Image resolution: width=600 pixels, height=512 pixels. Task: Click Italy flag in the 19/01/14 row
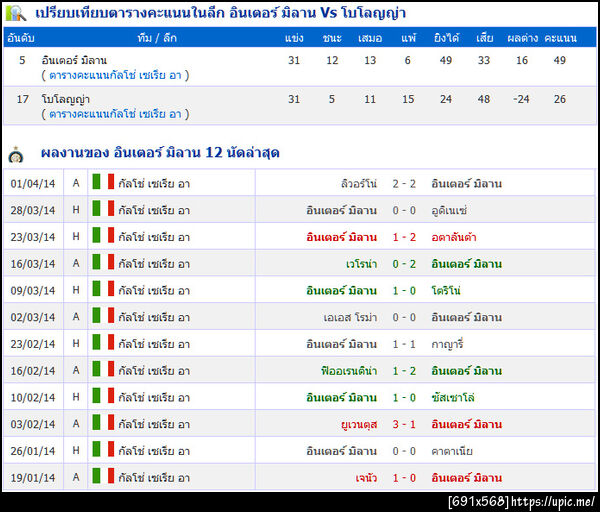tap(103, 476)
